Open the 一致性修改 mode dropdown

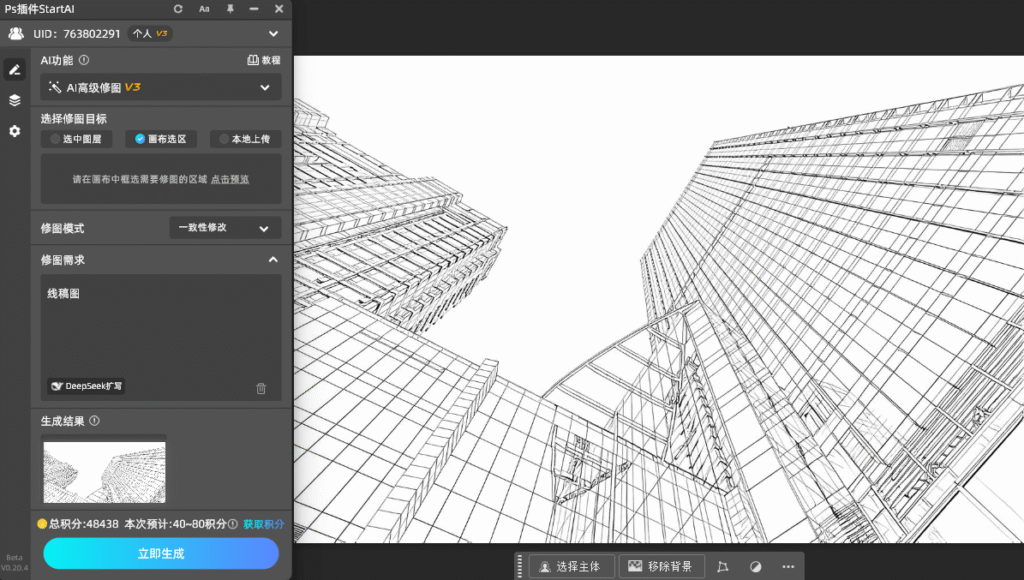coord(225,228)
